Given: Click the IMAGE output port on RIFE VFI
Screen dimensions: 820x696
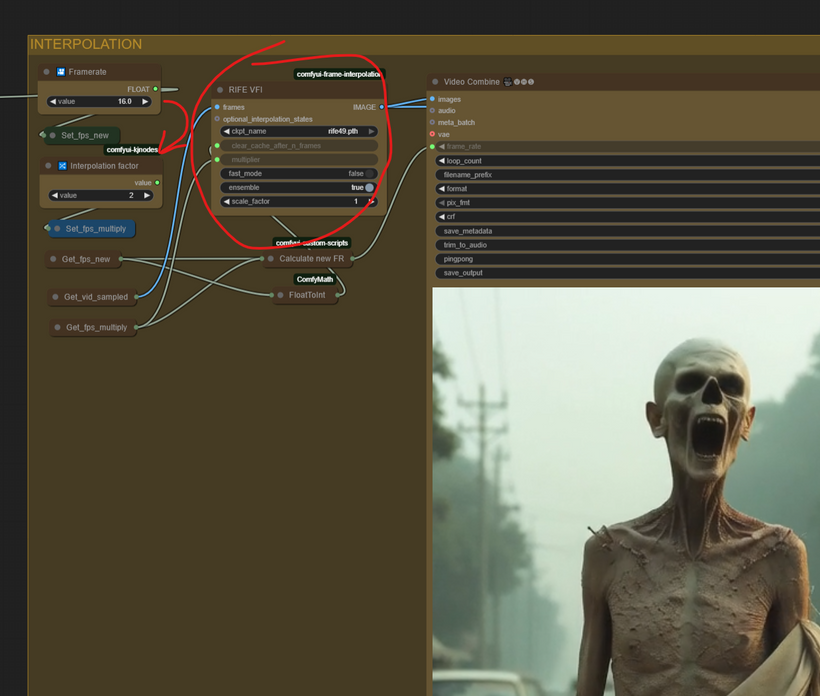Looking at the screenshot, I should [381, 107].
